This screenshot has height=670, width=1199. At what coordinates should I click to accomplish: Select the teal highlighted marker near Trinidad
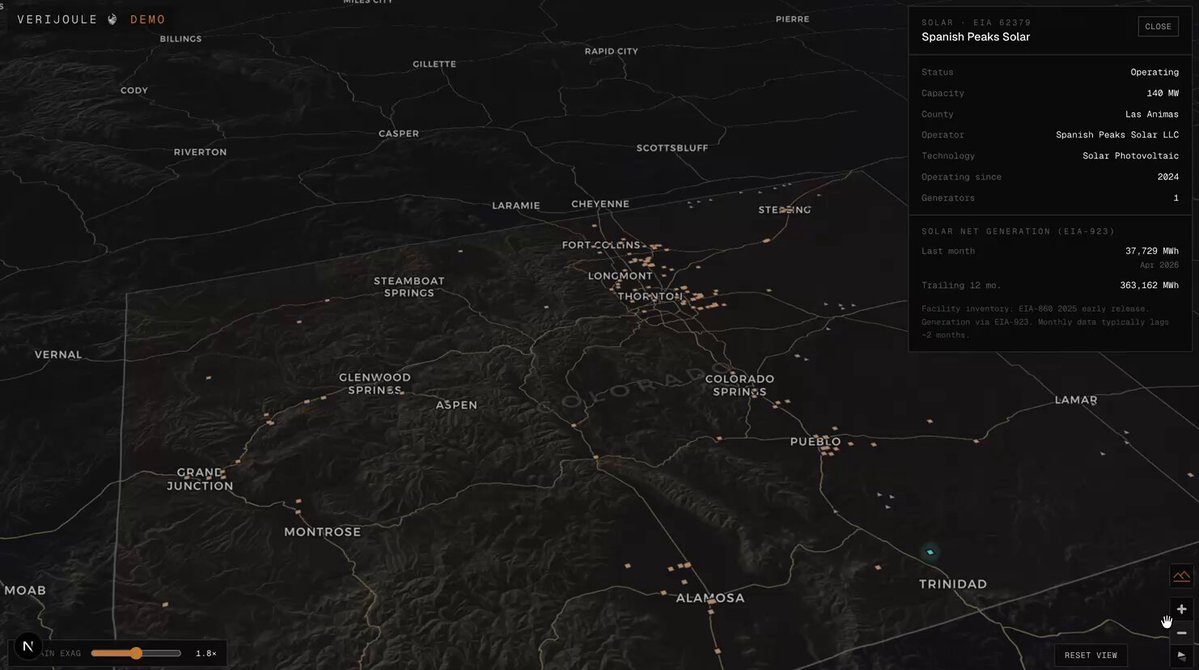tap(930, 551)
